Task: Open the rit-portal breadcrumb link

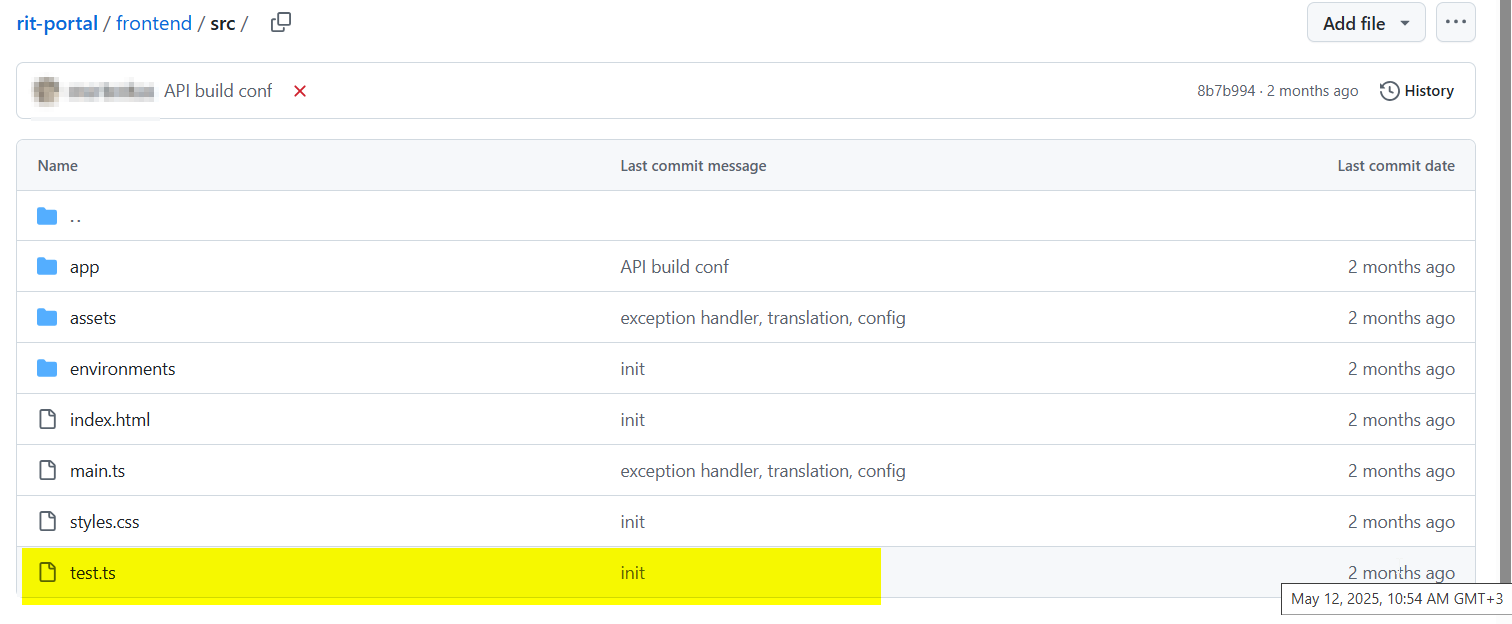Action: pos(57,23)
